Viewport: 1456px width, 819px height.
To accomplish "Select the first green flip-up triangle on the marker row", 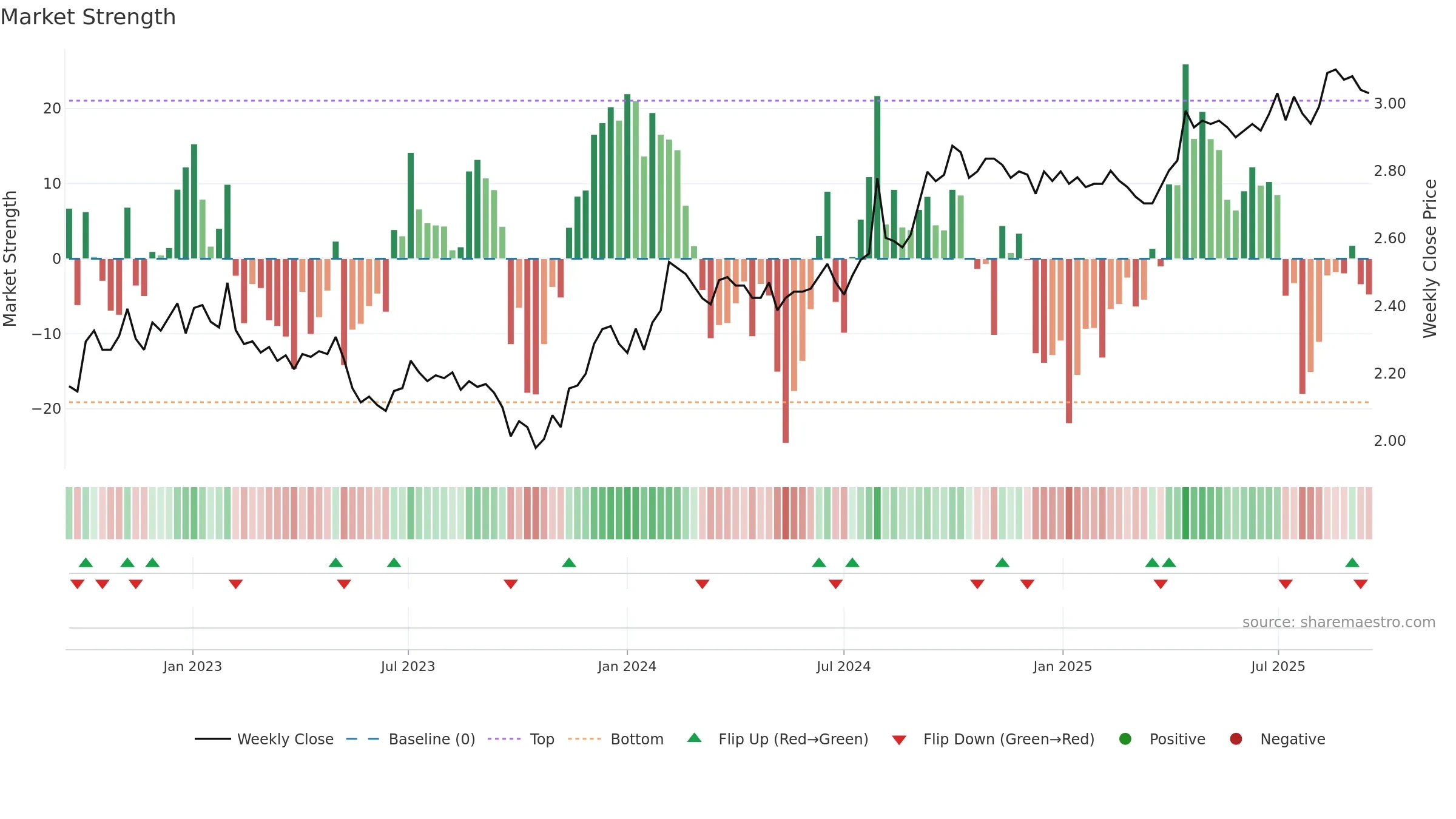I will click(86, 562).
